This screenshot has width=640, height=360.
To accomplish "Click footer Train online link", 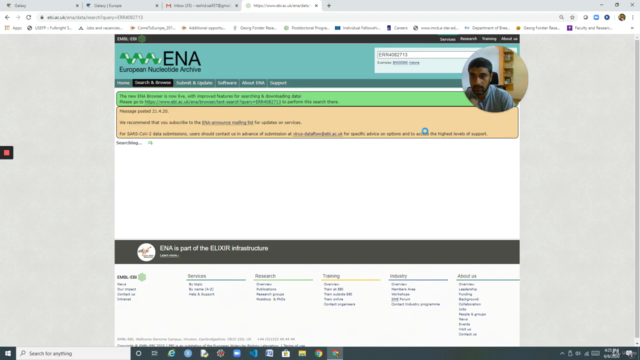I will 333,299.
